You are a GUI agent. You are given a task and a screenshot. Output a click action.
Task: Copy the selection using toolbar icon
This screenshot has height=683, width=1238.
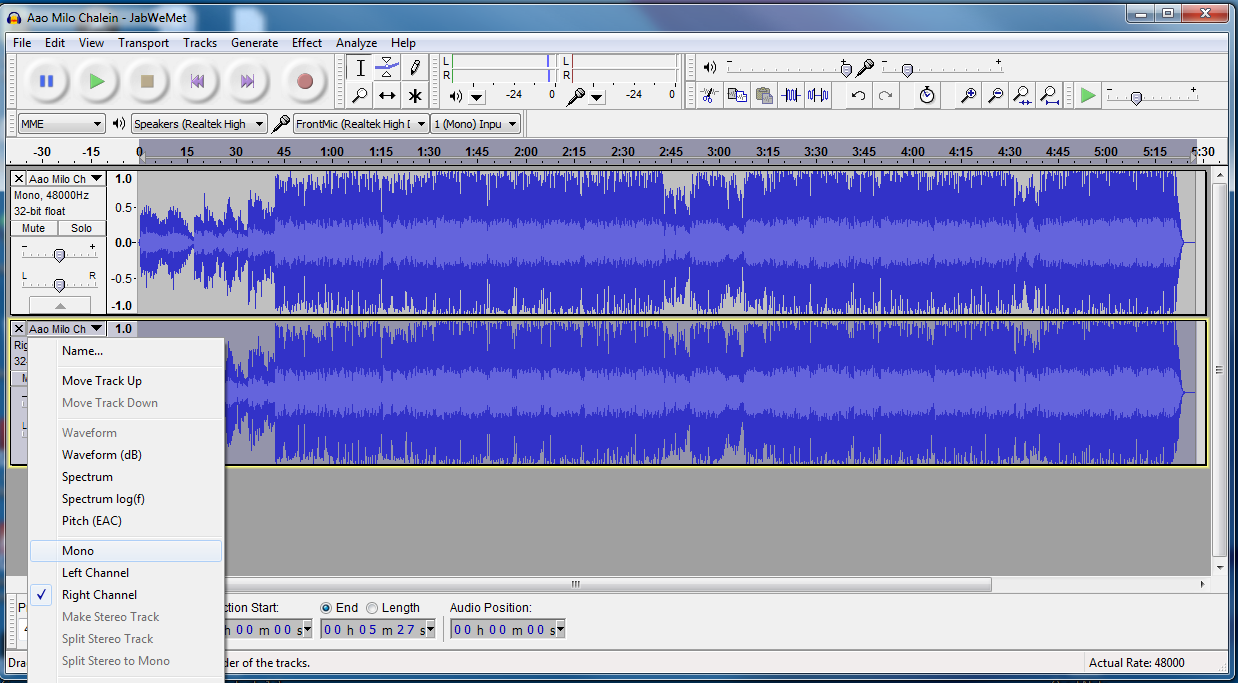pyautogui.click(x=736, y=95)
